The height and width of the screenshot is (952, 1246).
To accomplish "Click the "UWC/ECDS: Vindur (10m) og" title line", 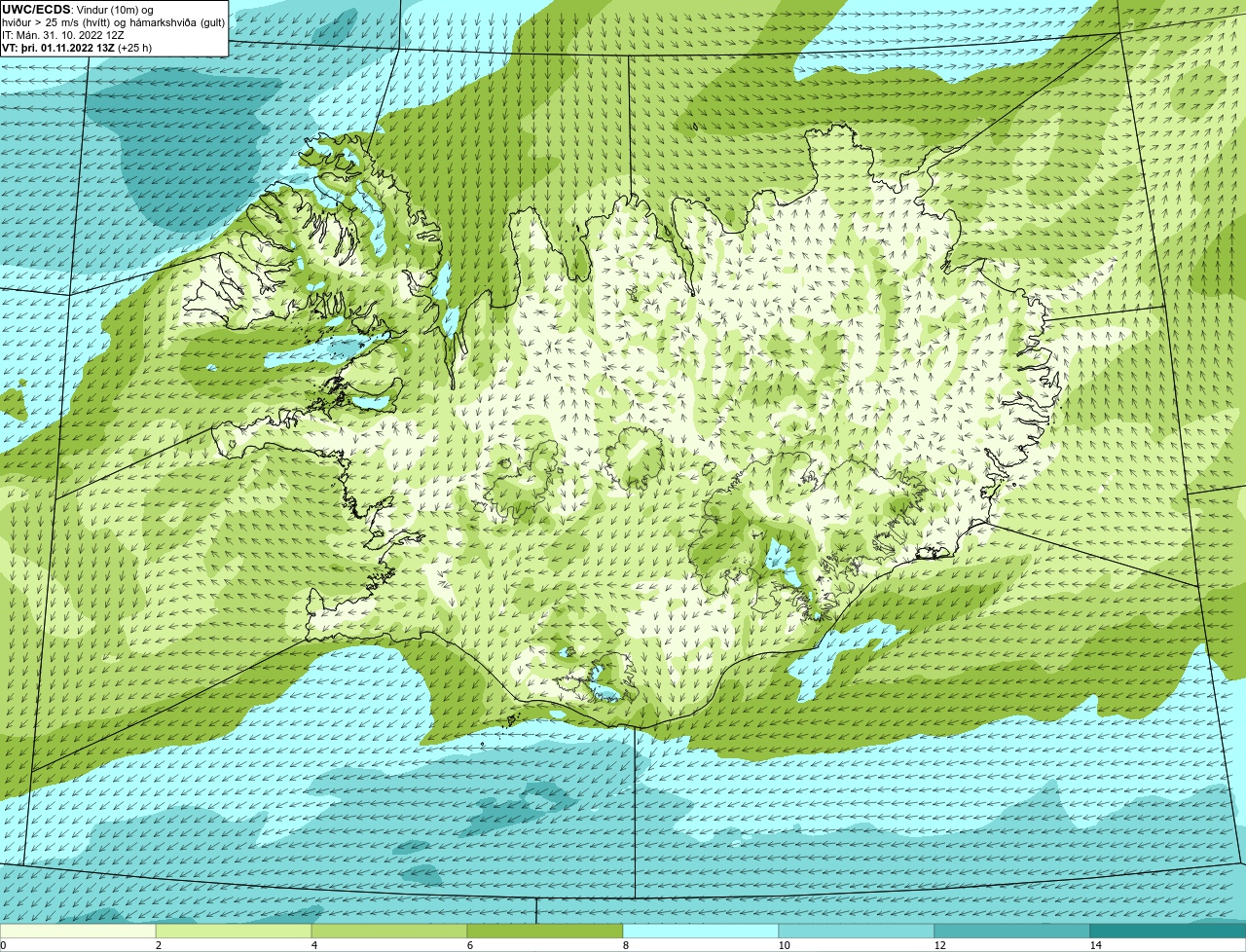I will coord(78,10).
